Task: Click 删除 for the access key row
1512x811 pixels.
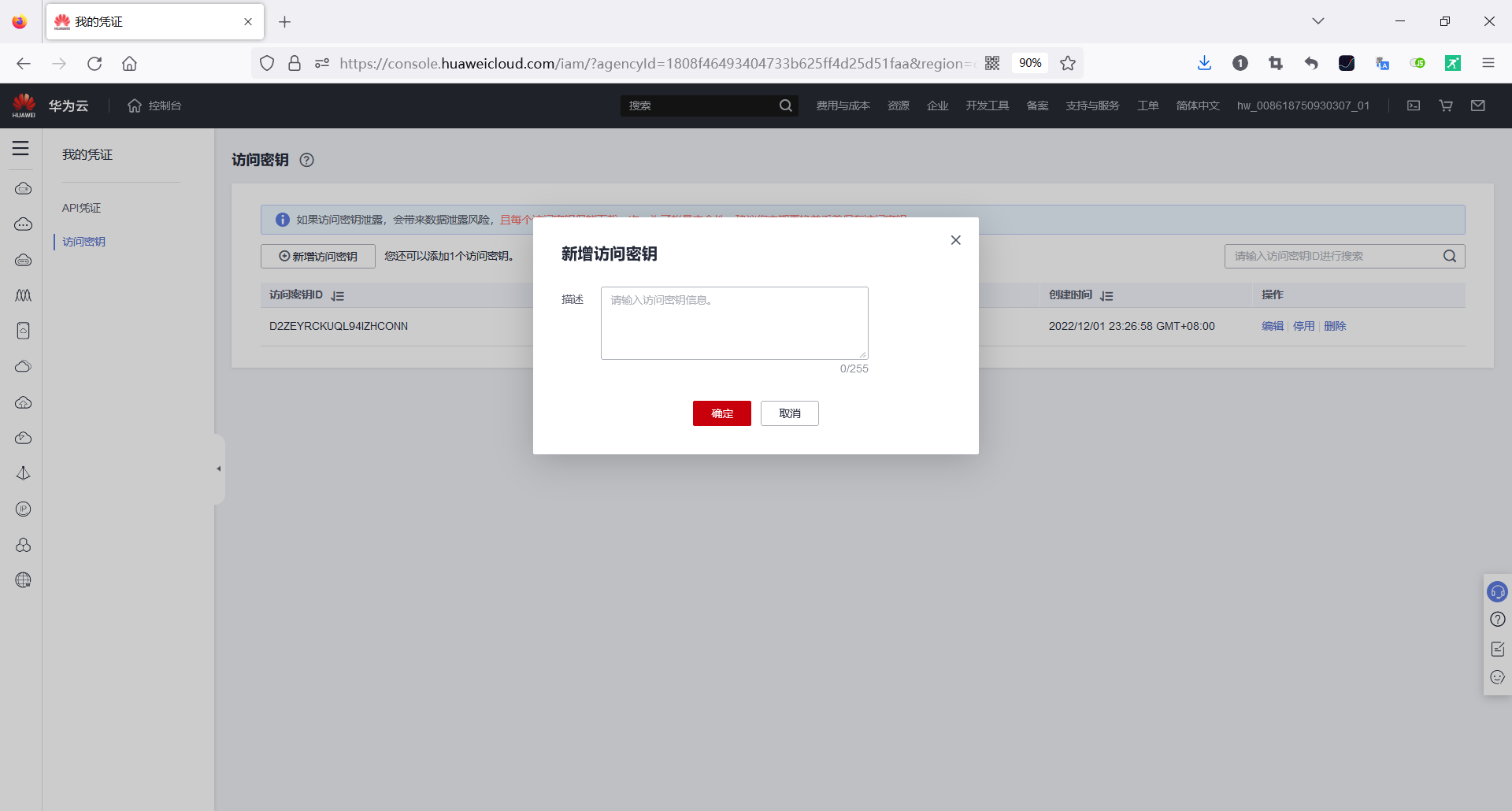Action: click(1336, 326)
